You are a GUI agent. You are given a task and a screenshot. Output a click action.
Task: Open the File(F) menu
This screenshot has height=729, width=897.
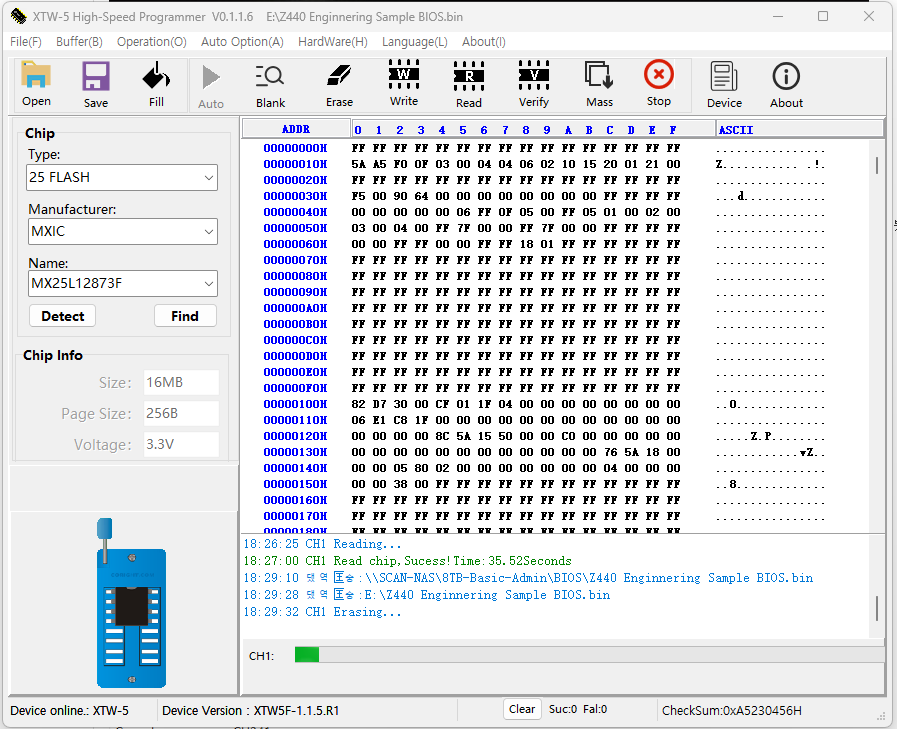(x=26, y=42)
